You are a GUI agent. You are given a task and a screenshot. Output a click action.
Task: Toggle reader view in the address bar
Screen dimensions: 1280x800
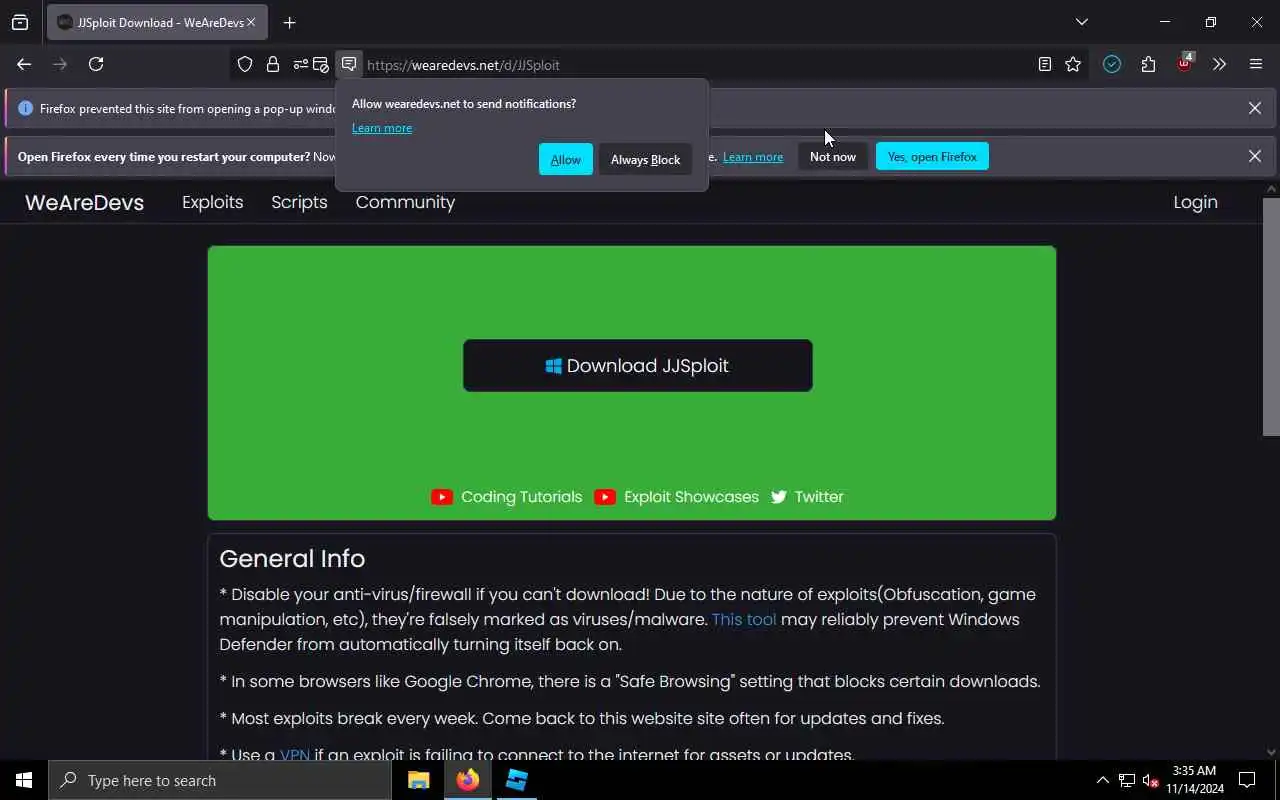point(1044,64)
